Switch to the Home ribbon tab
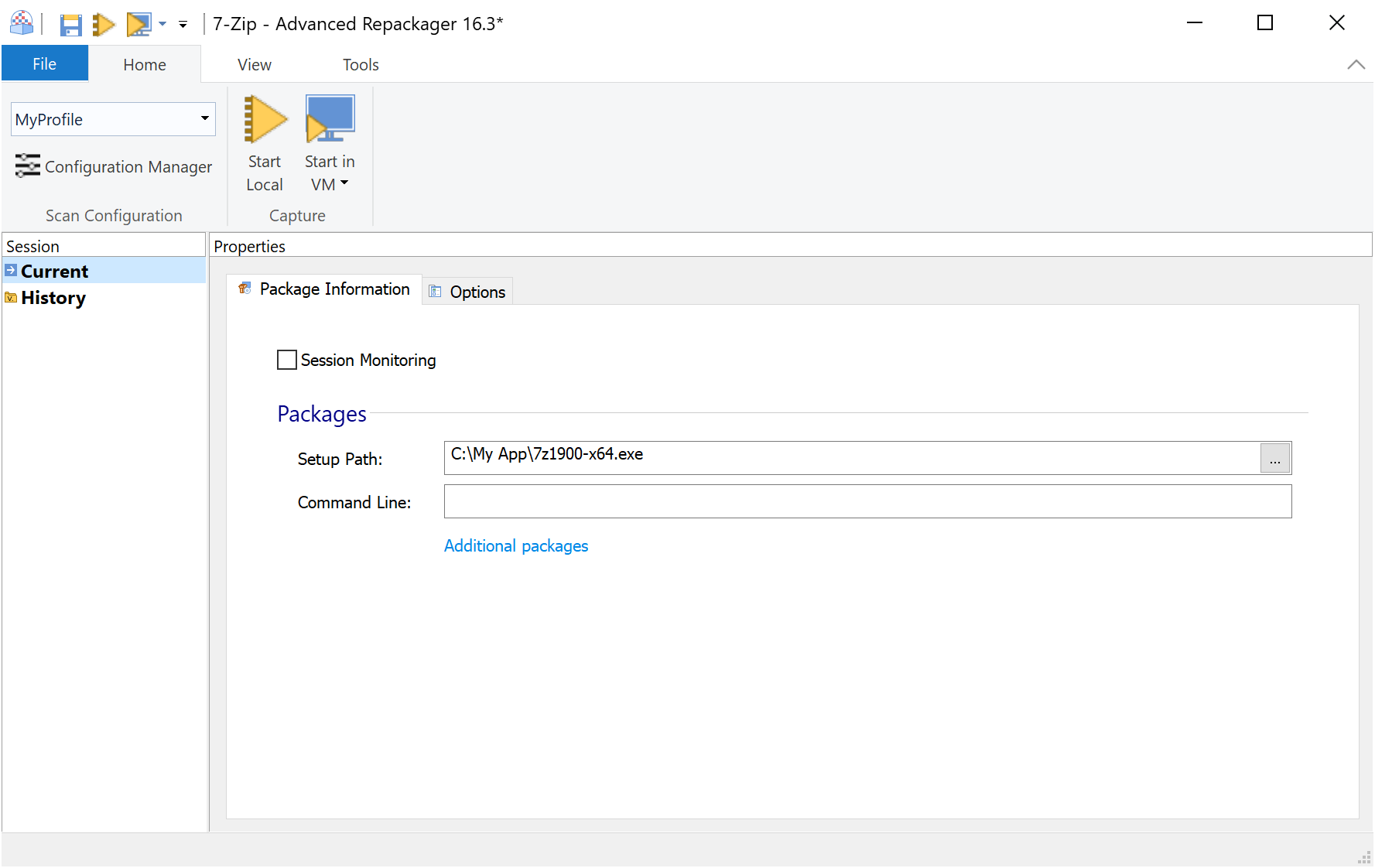The image size is (1375, 868). point(145,64)
